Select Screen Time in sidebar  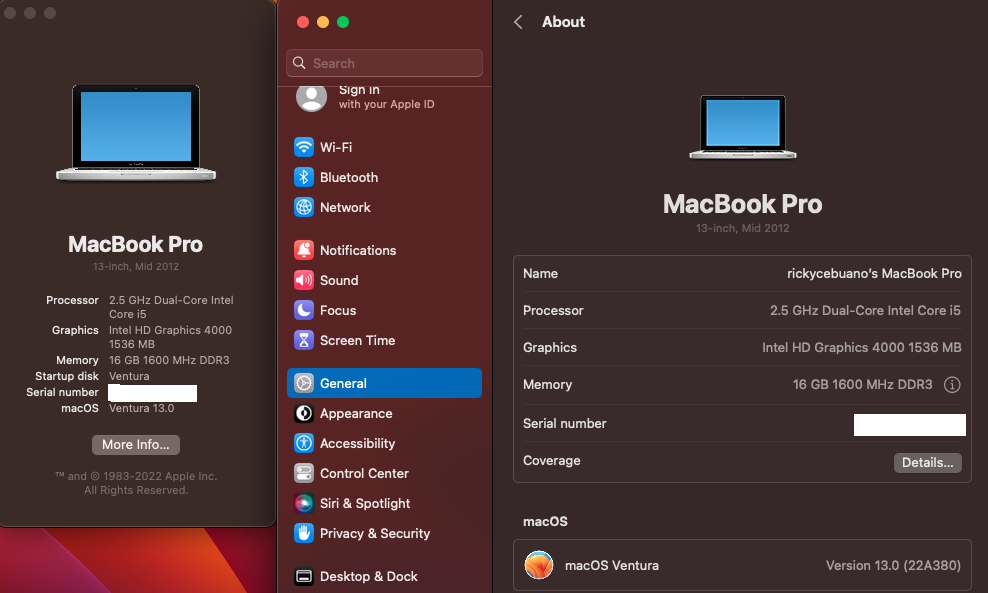(357, 340)
